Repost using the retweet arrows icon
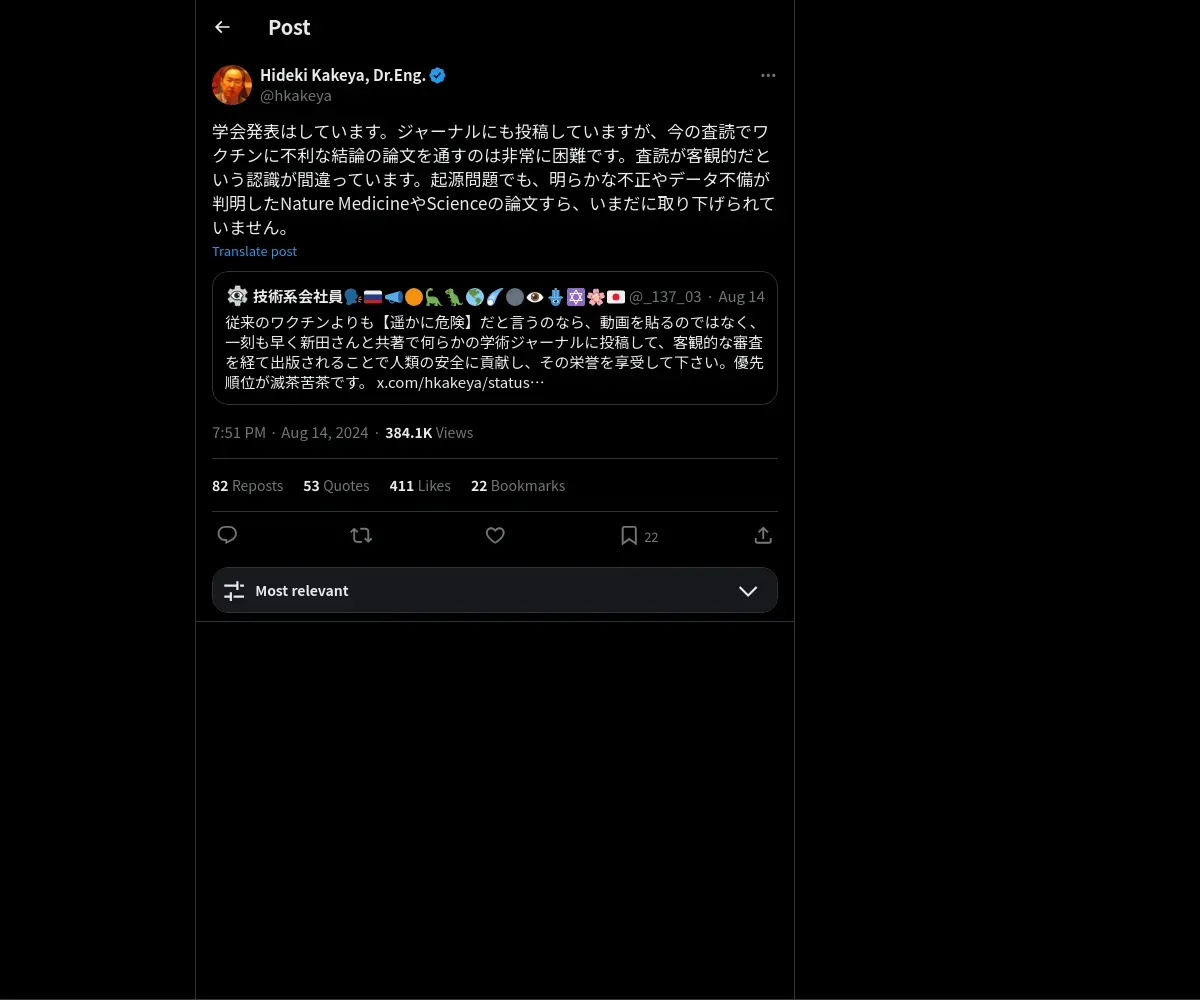 tap(361, 535)
